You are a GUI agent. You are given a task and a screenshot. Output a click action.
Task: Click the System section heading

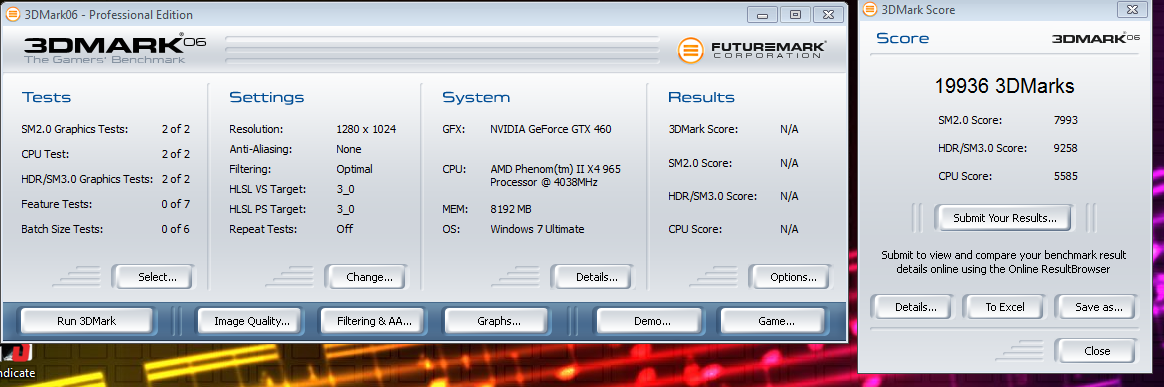[476, 97]
